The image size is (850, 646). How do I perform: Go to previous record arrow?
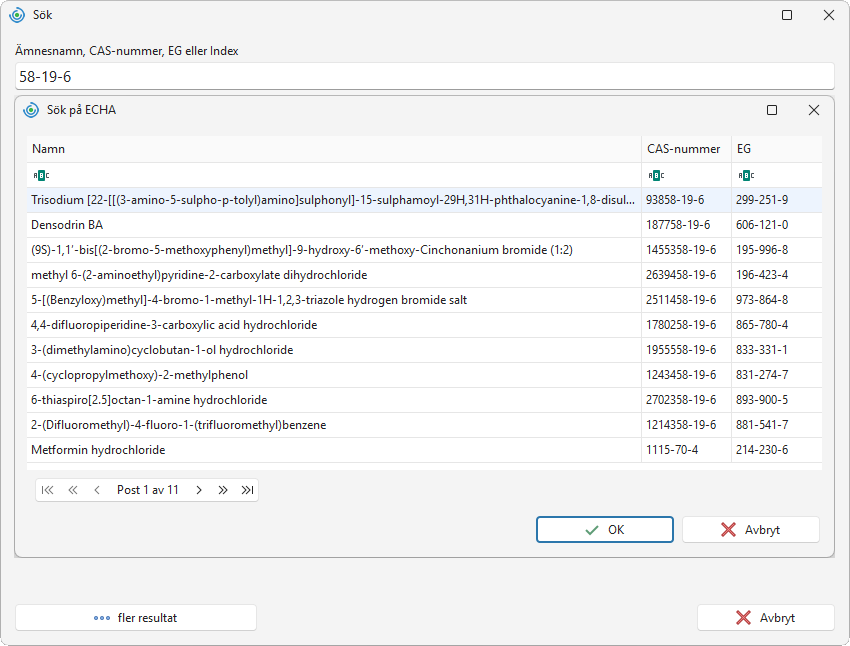[x=97, y=490]
